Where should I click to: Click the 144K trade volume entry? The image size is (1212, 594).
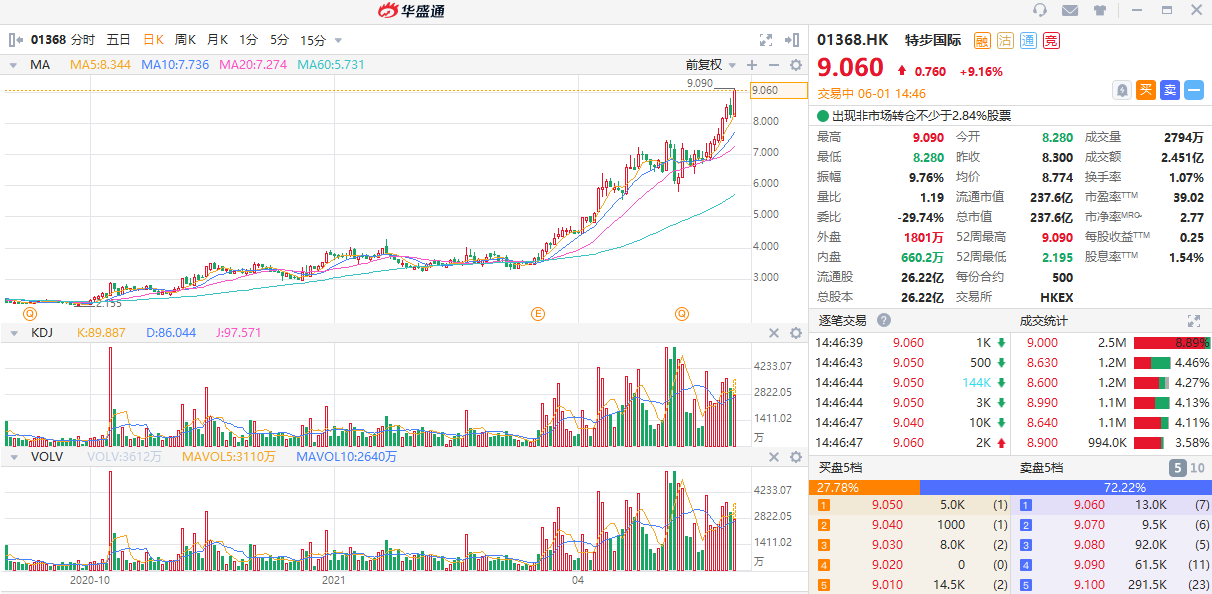(x=977, y=383)
